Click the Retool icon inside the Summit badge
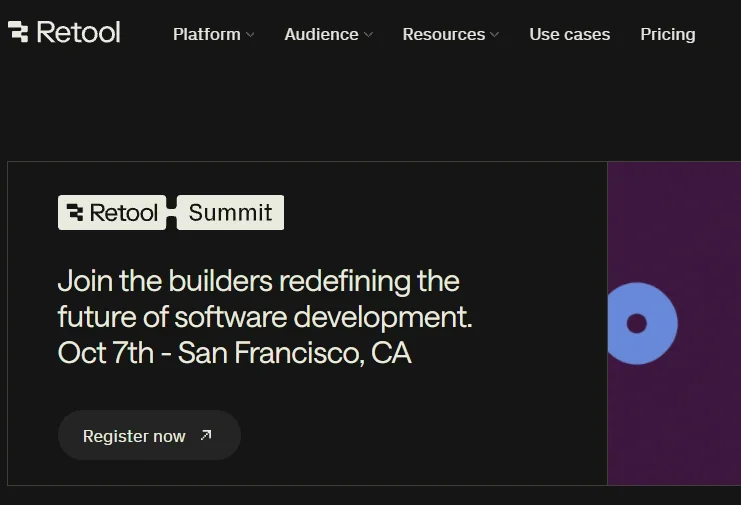Screen dimensions: 741x505 click(75, 213)
